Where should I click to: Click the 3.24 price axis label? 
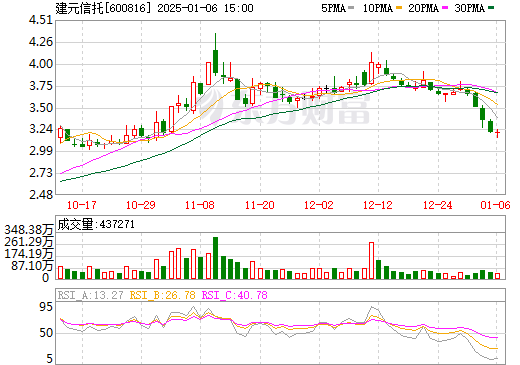[x=41, y=129]
